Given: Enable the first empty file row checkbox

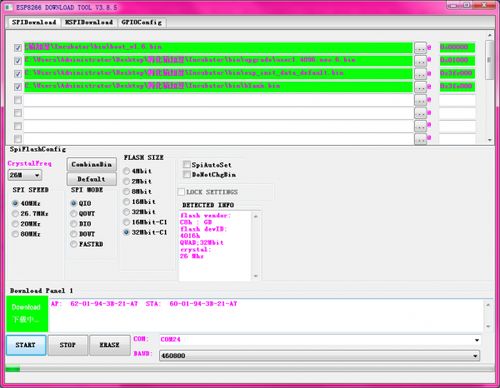Looking at the screenshot, I should 18,100.
